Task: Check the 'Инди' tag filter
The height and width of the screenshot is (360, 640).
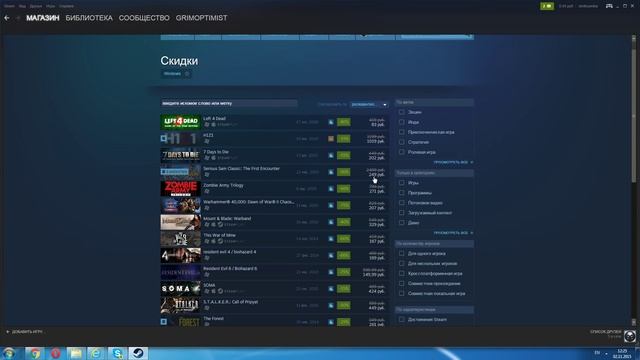Action: 402,122
